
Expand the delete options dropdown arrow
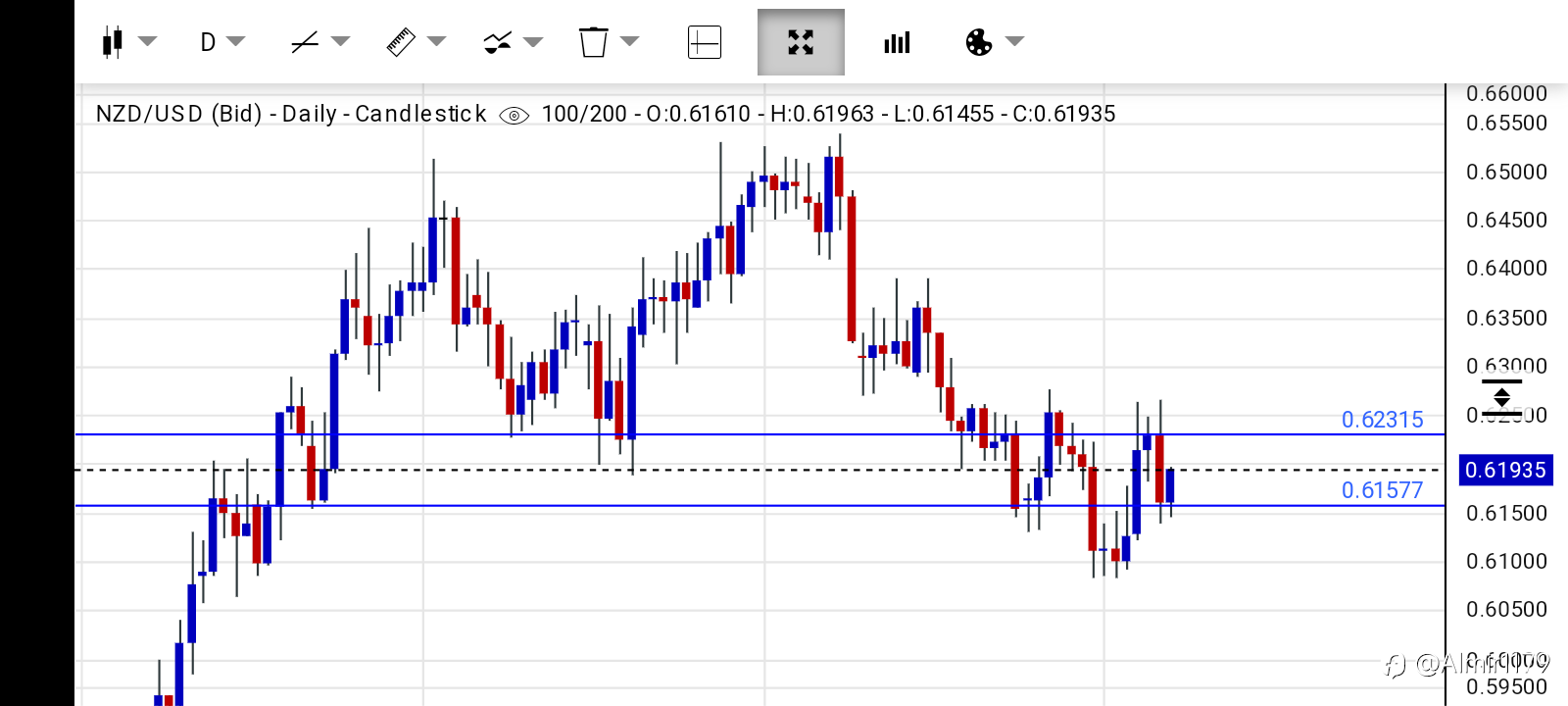(630, 41)
